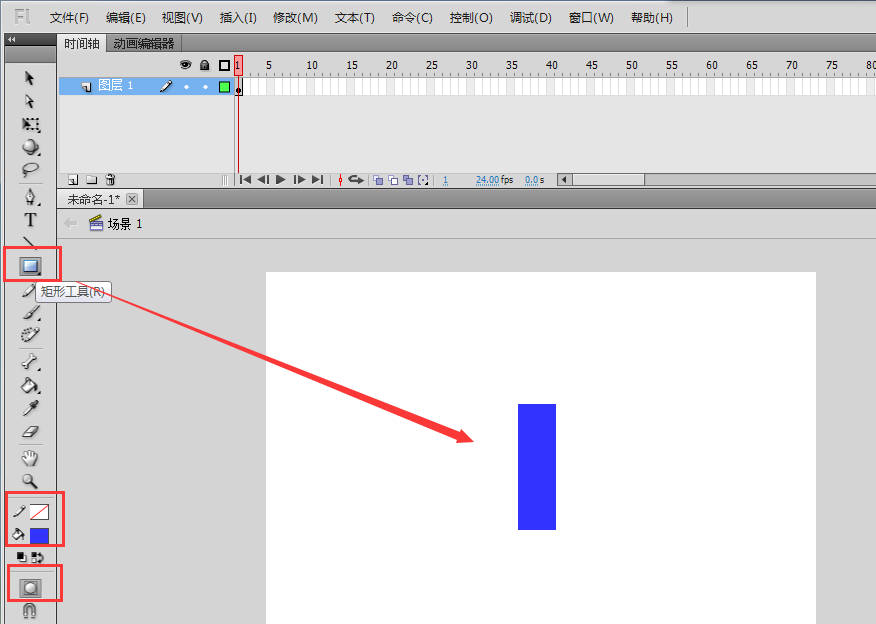Toggle object drawing mode button
The image size is (876, 624).
pyautogui.click(x=30, y=588)
